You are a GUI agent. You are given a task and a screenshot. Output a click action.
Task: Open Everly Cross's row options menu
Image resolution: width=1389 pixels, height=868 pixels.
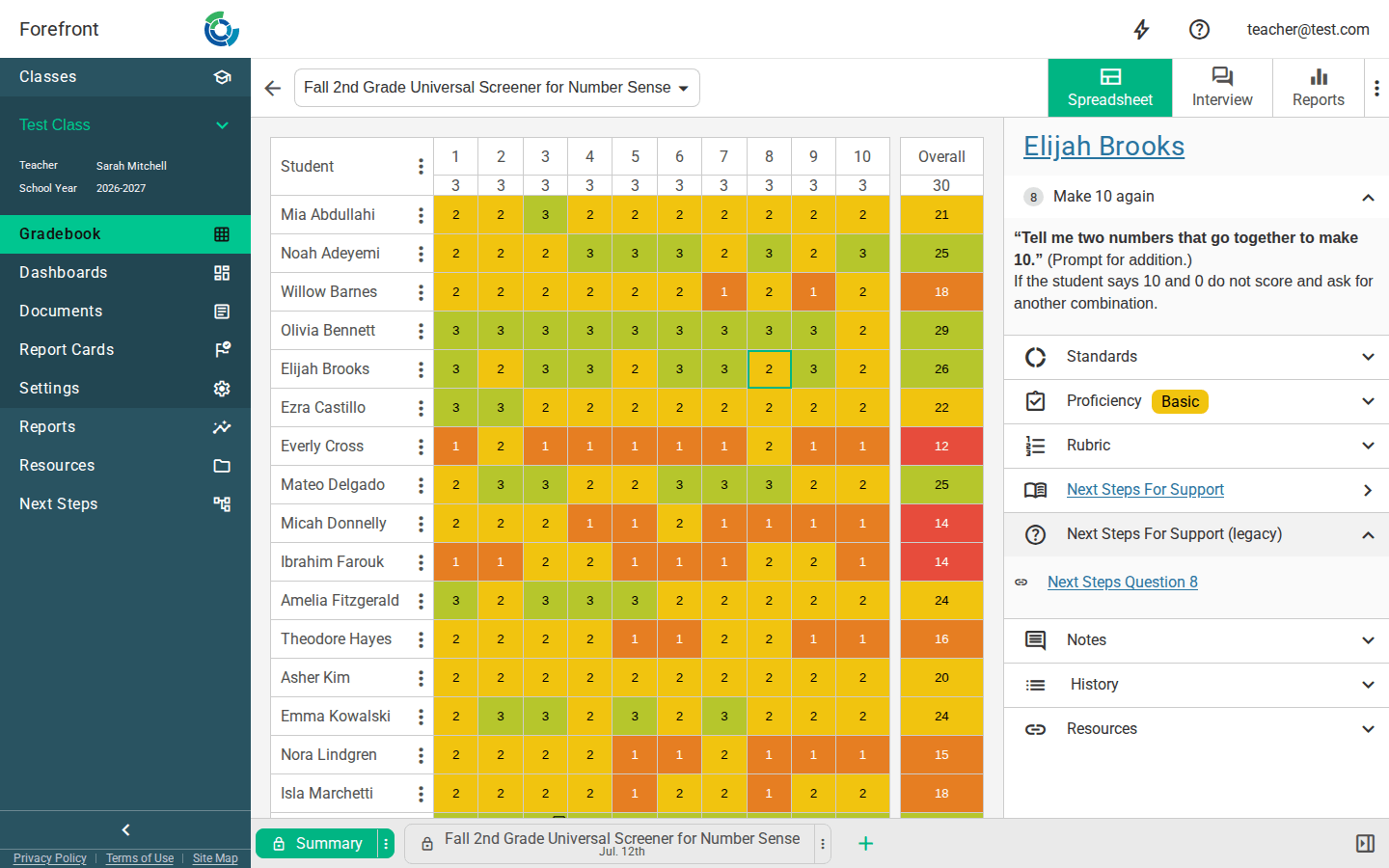[x=421, y=447]
